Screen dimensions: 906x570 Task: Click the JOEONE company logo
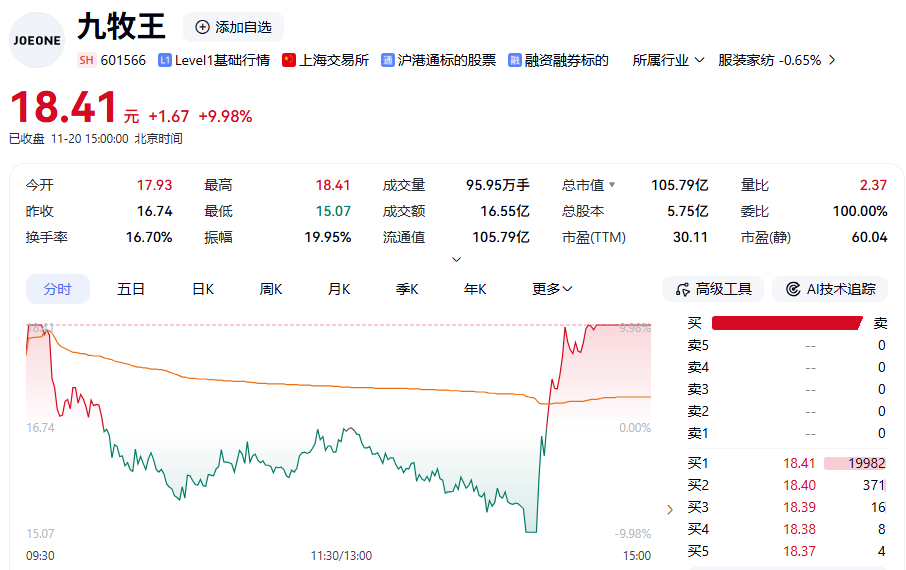tap(37, 40)
